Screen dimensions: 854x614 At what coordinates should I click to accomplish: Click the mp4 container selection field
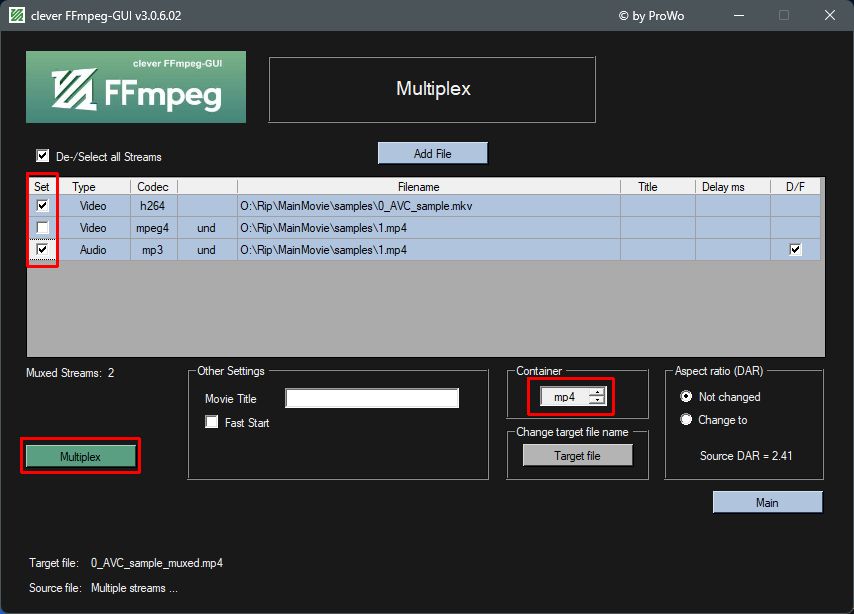(565, 397)
